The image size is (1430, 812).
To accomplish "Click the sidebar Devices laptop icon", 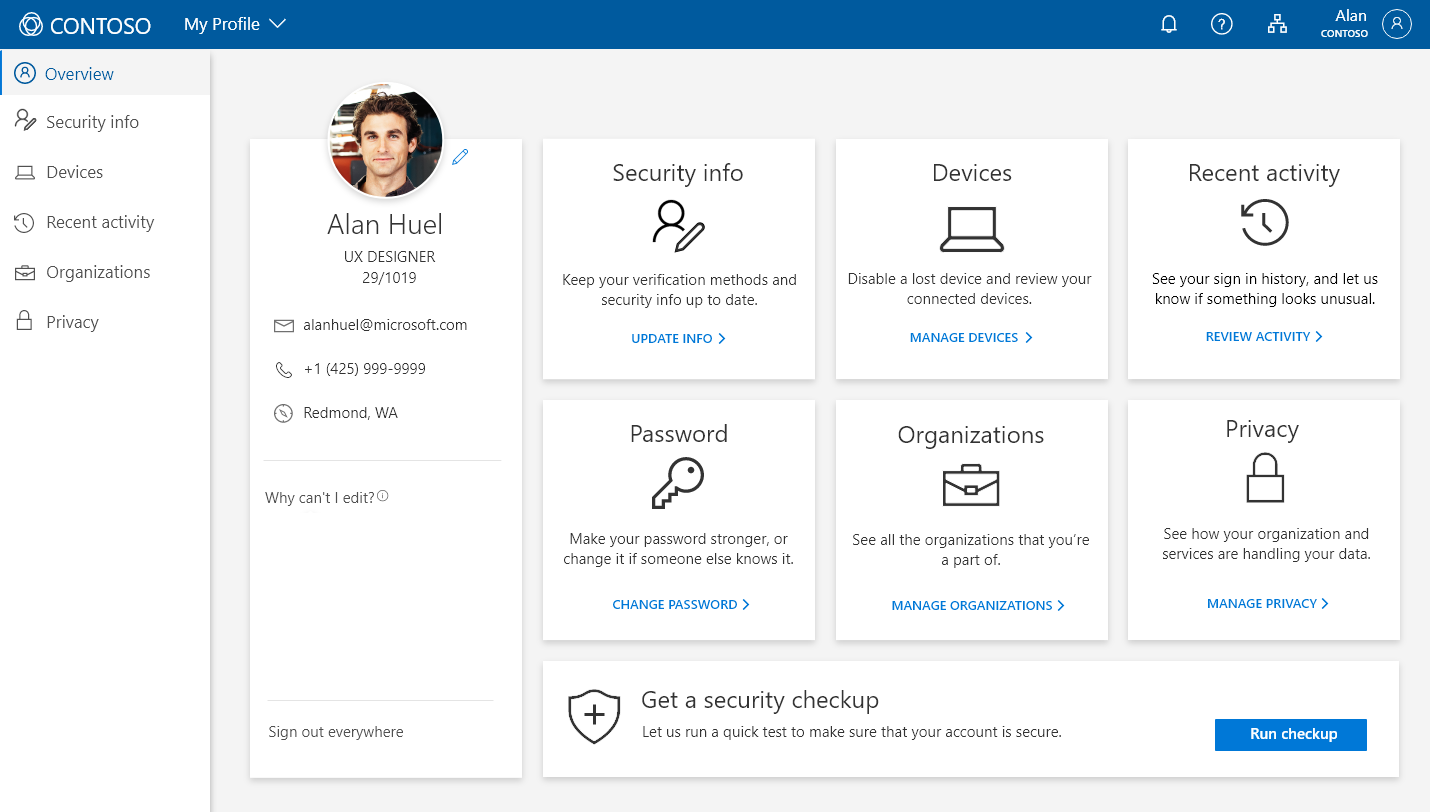I will [x=25, y=173].
